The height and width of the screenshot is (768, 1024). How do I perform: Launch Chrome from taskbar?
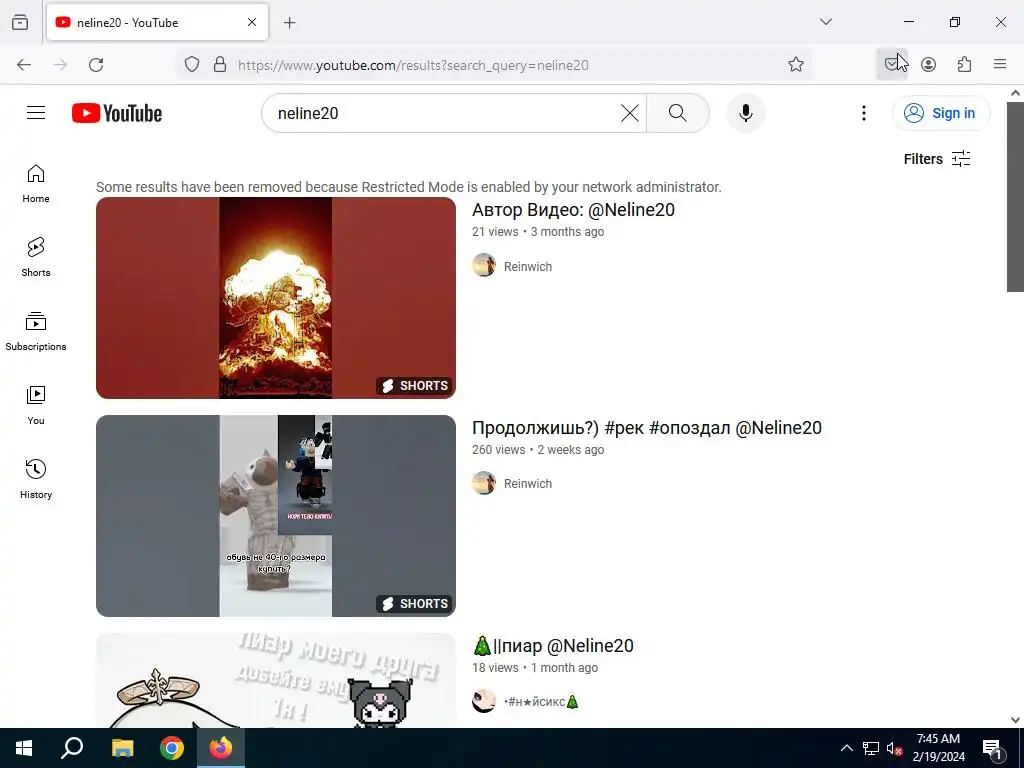[172, 748]
